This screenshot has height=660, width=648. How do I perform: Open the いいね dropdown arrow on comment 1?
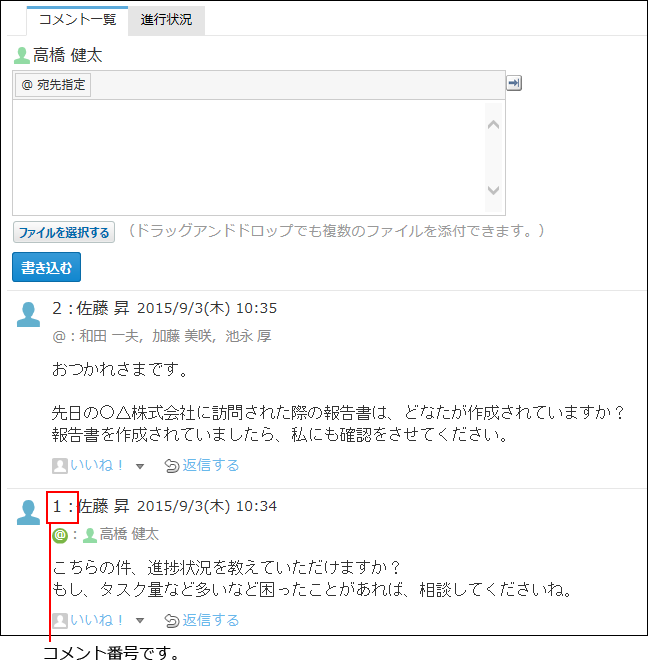[140, 621]
